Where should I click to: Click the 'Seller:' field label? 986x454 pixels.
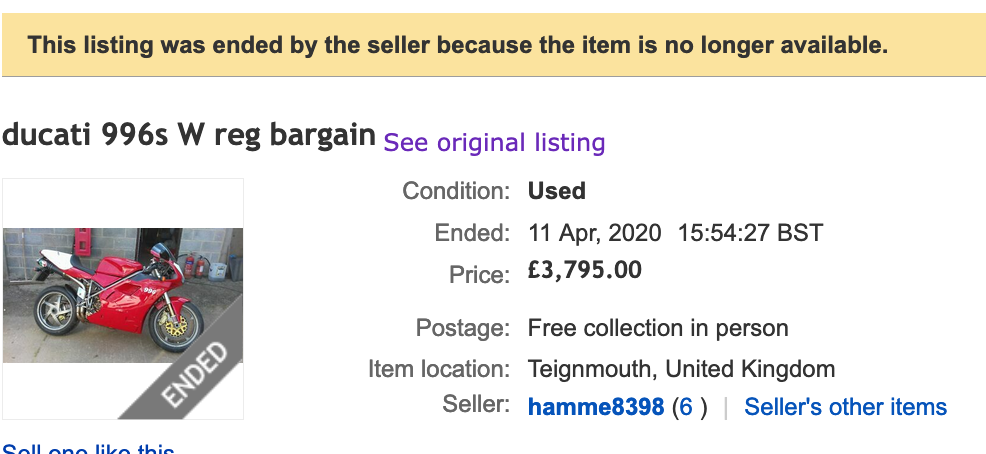pyautogui.click(x=476, y=404)
